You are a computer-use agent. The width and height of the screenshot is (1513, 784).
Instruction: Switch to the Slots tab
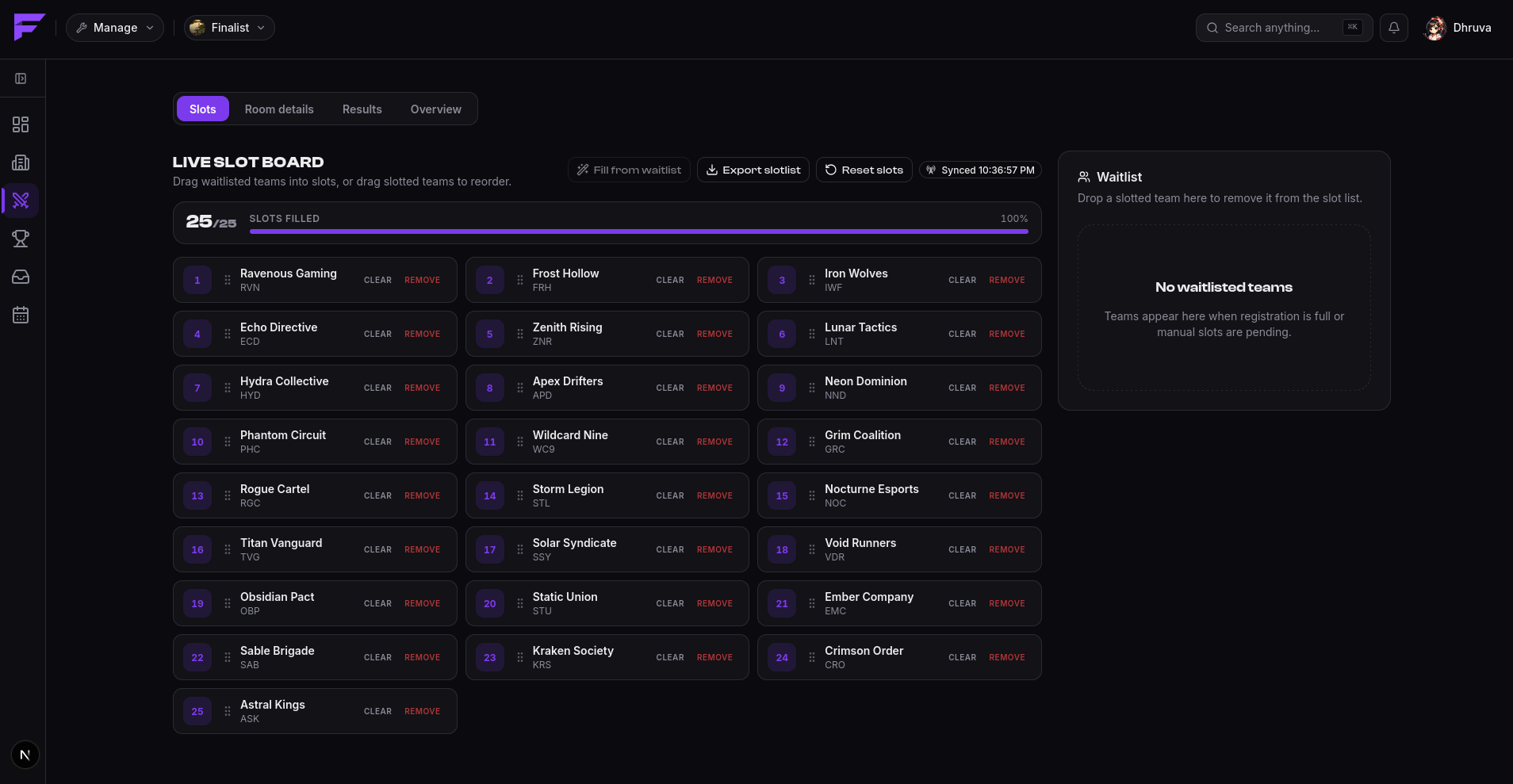[x=203, y=109]
